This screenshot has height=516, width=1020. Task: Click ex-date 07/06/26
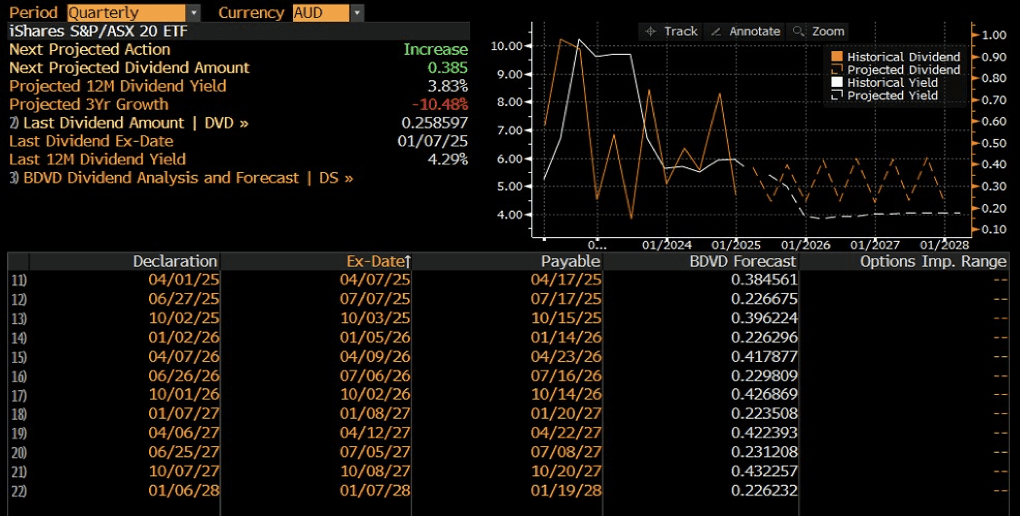click(375, 375)
